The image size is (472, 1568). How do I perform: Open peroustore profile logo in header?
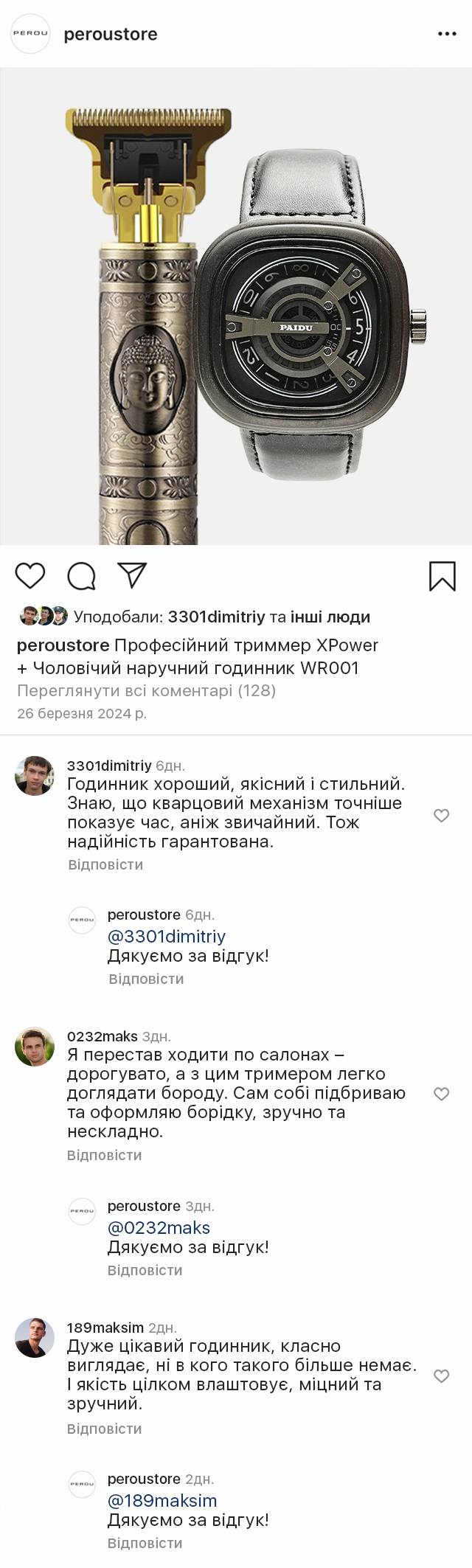pyautogui.click(x=30, y=34)
